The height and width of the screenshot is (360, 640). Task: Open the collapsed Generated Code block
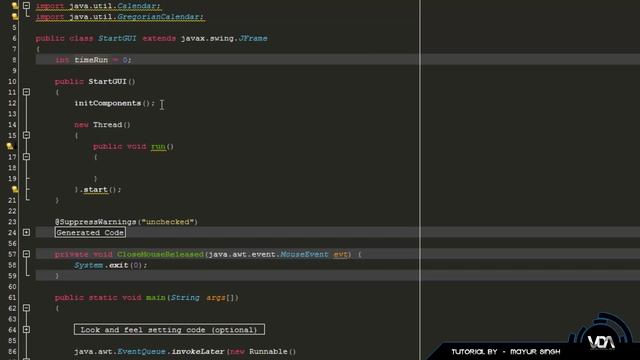coord(90,233)
